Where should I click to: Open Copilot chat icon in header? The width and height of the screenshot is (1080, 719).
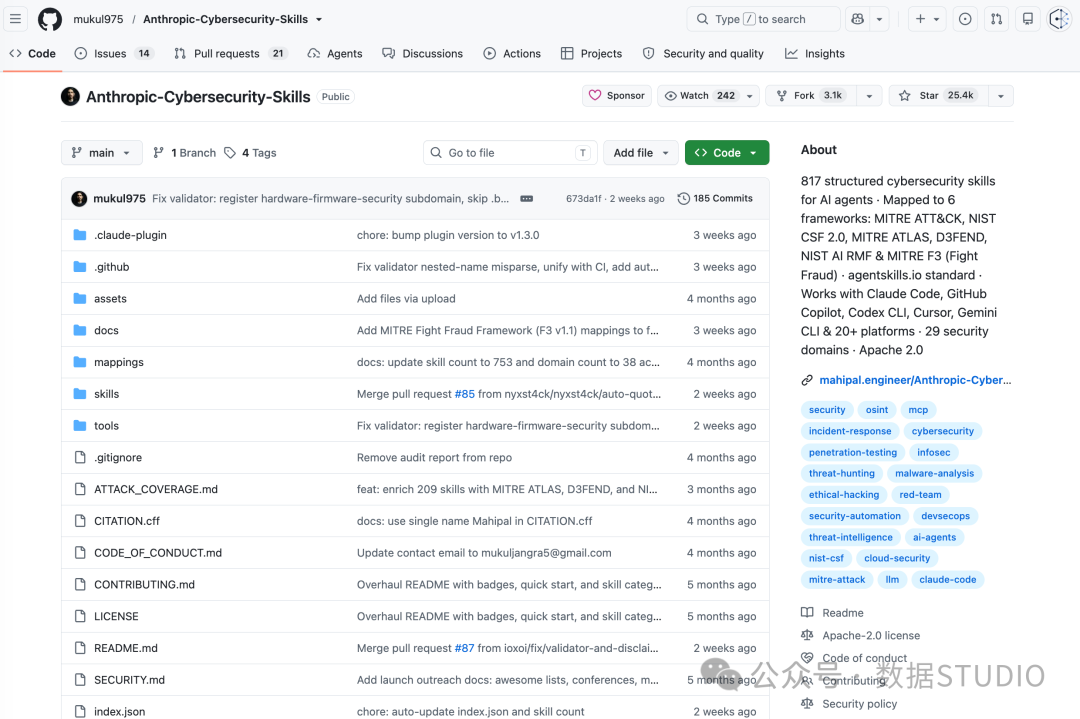tap(858, 19)
